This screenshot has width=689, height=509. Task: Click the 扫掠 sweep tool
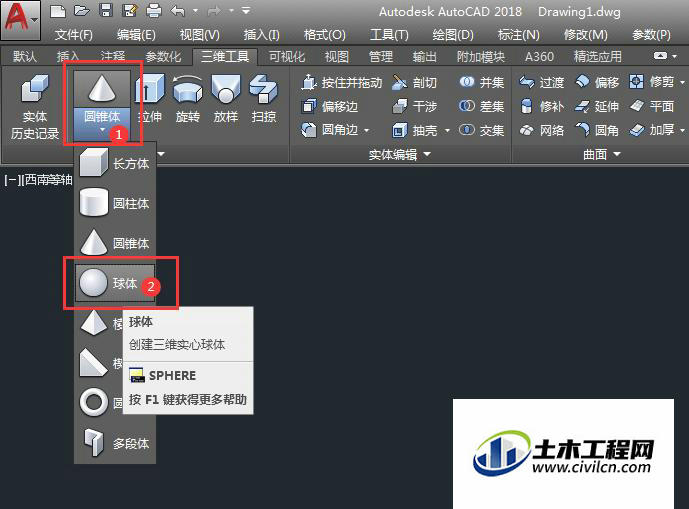[x=264, y=98]
